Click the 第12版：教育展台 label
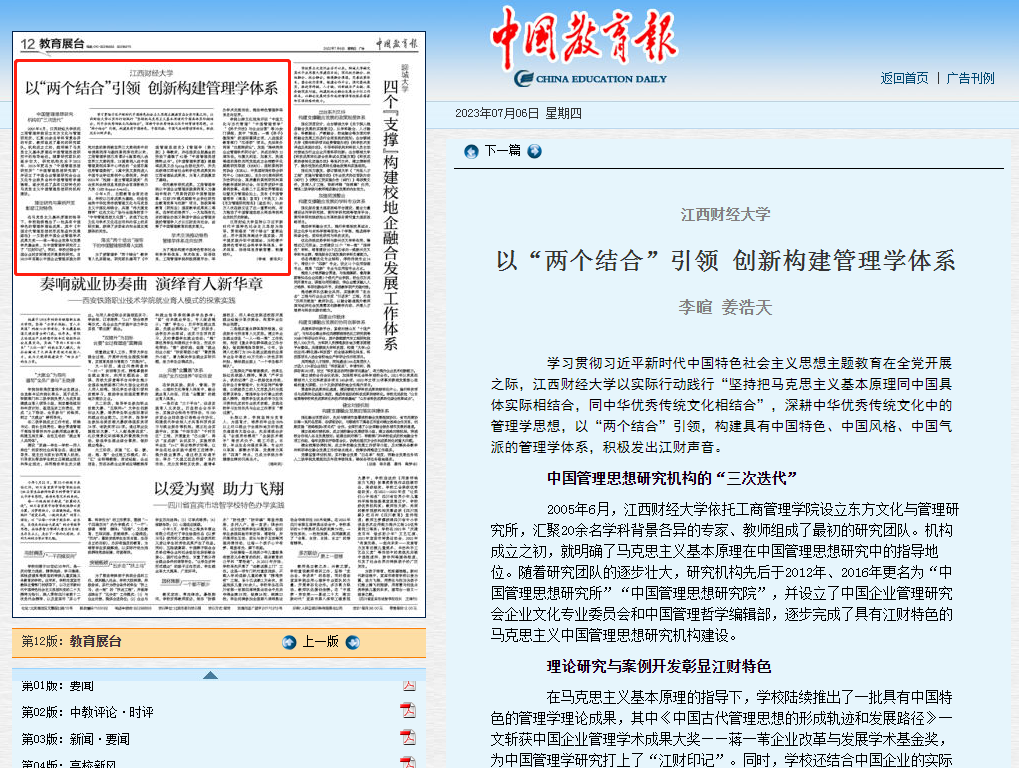 pyautogui.click(x=71, y=641)
